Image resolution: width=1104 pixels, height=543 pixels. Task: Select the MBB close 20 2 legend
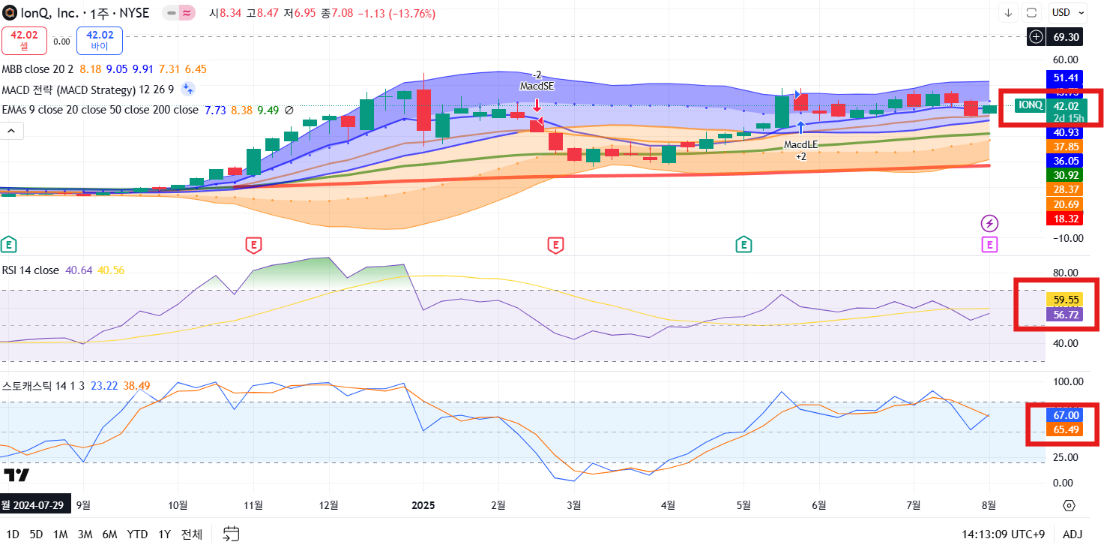pos(37,69)
